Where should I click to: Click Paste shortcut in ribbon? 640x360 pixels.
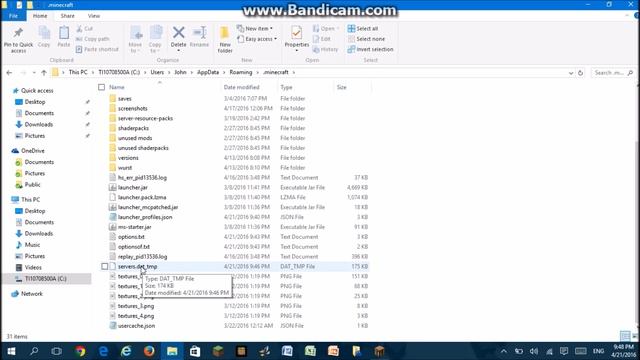tap(97, 49)
